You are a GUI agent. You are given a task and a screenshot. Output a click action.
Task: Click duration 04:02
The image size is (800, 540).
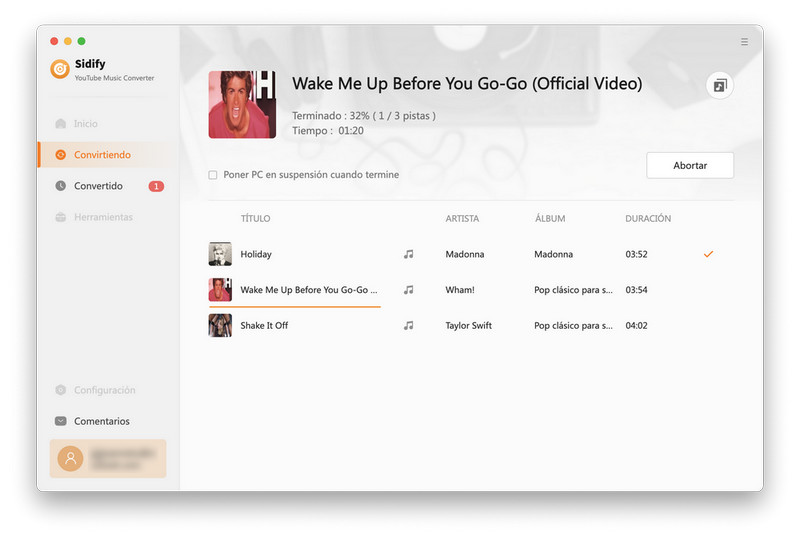pos(636,326)
